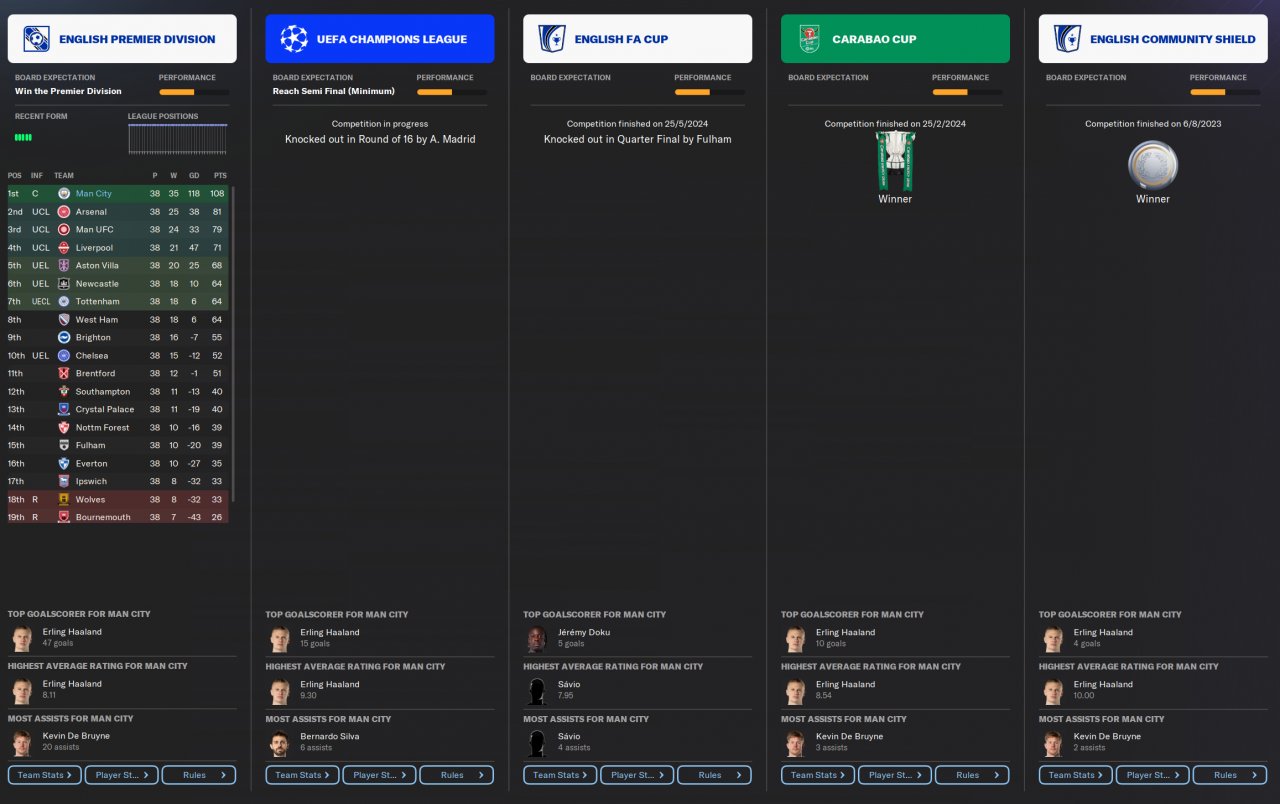1280x804 pixels.
Task: Click the Premier Division performance bar
Action: 194,92
